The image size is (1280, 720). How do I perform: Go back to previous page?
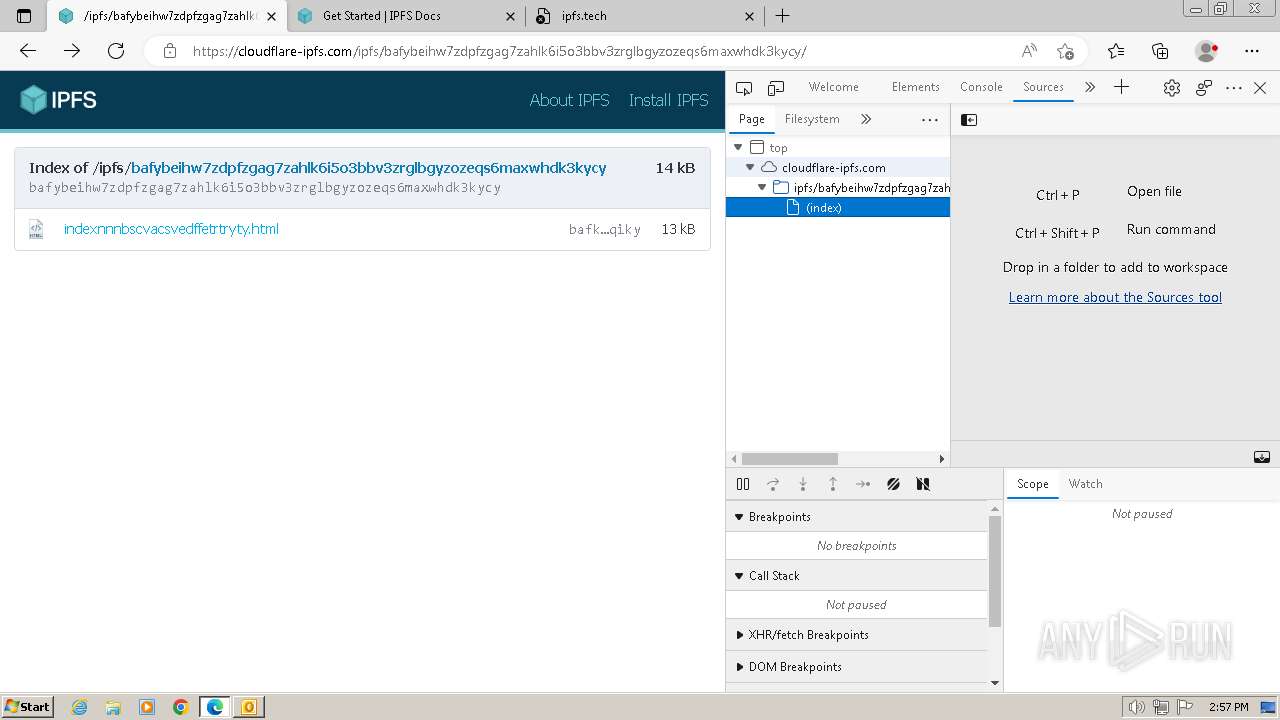tap(28, 51)
